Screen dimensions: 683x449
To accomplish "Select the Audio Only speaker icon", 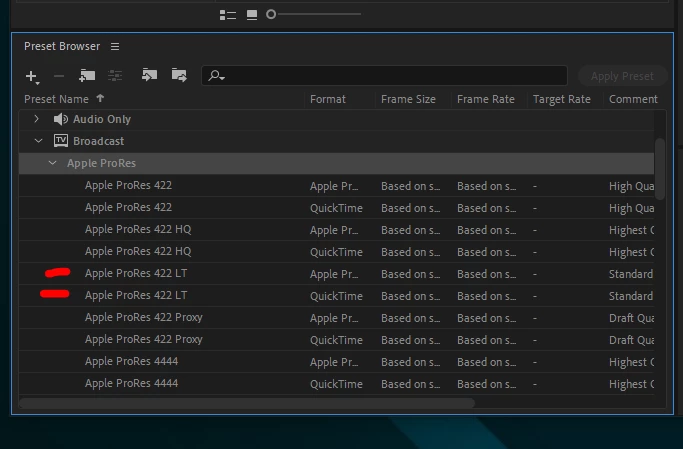I will (61, 119).
